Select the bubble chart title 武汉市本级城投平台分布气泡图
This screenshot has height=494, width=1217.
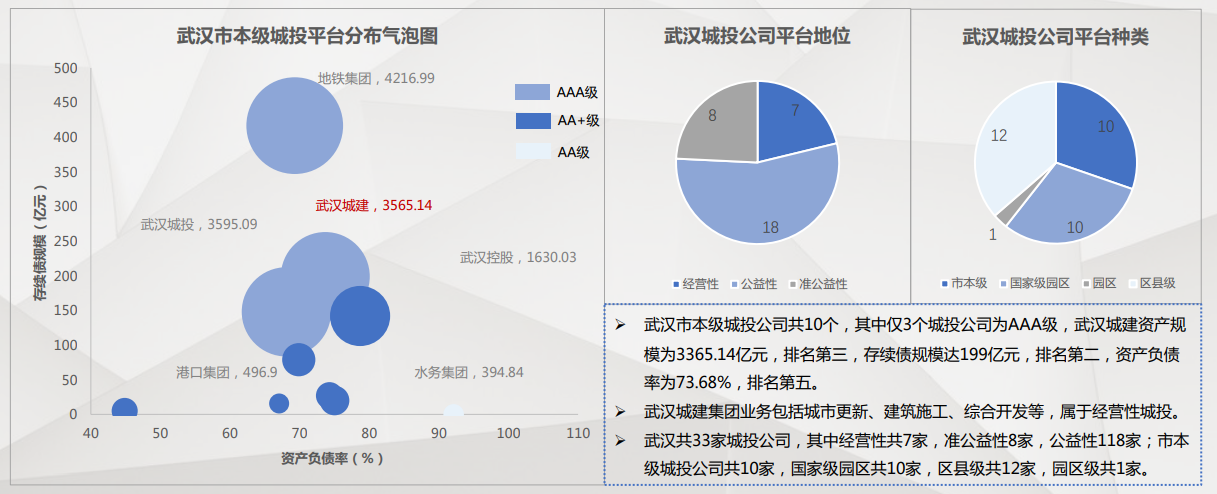point(308,36)
